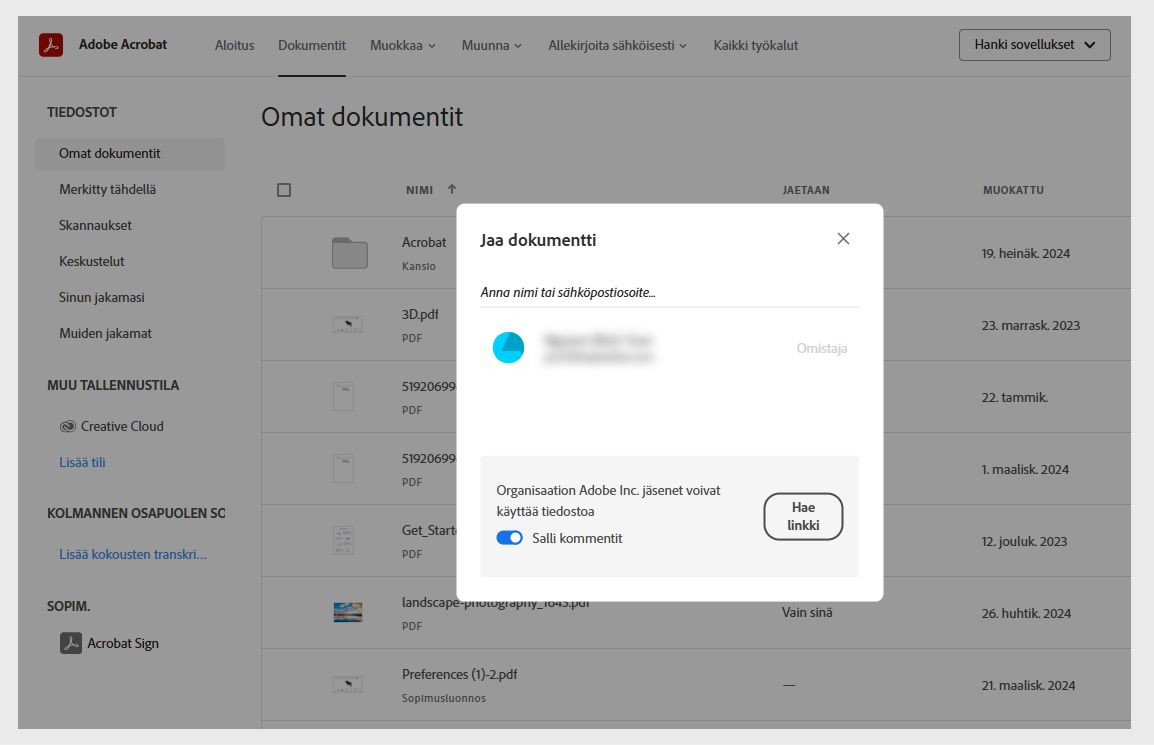Click the Acrobat Sign icon
The width and height of the screenshot is (1154, 745).
point(71,643)
